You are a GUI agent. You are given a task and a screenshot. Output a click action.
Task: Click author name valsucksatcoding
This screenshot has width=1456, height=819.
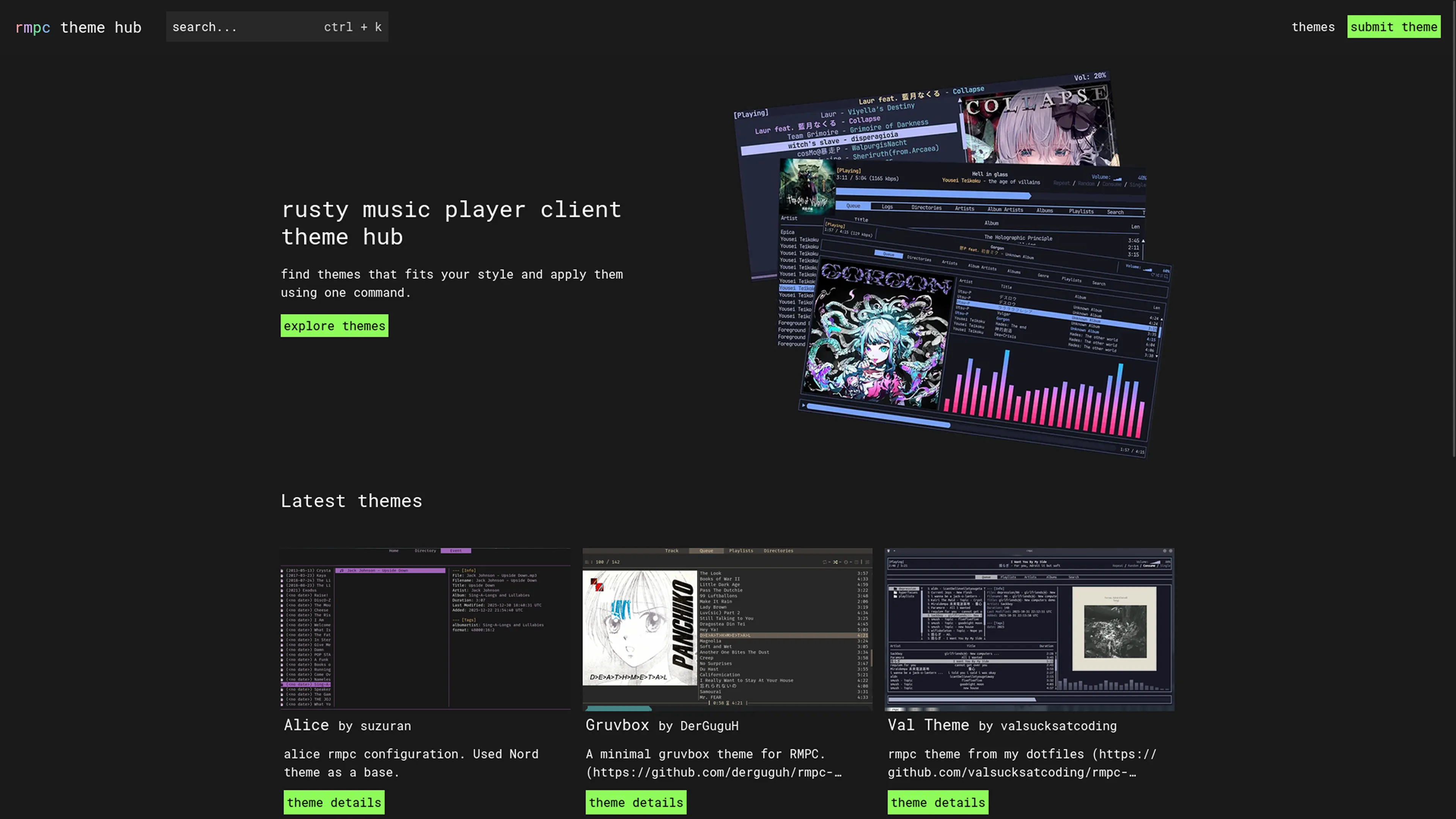click(1059, 726)
